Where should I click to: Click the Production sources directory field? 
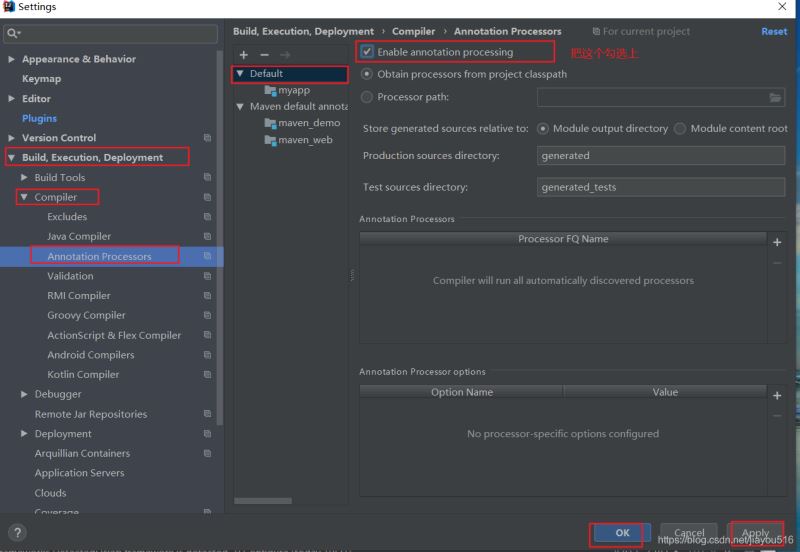pos(660,156)
